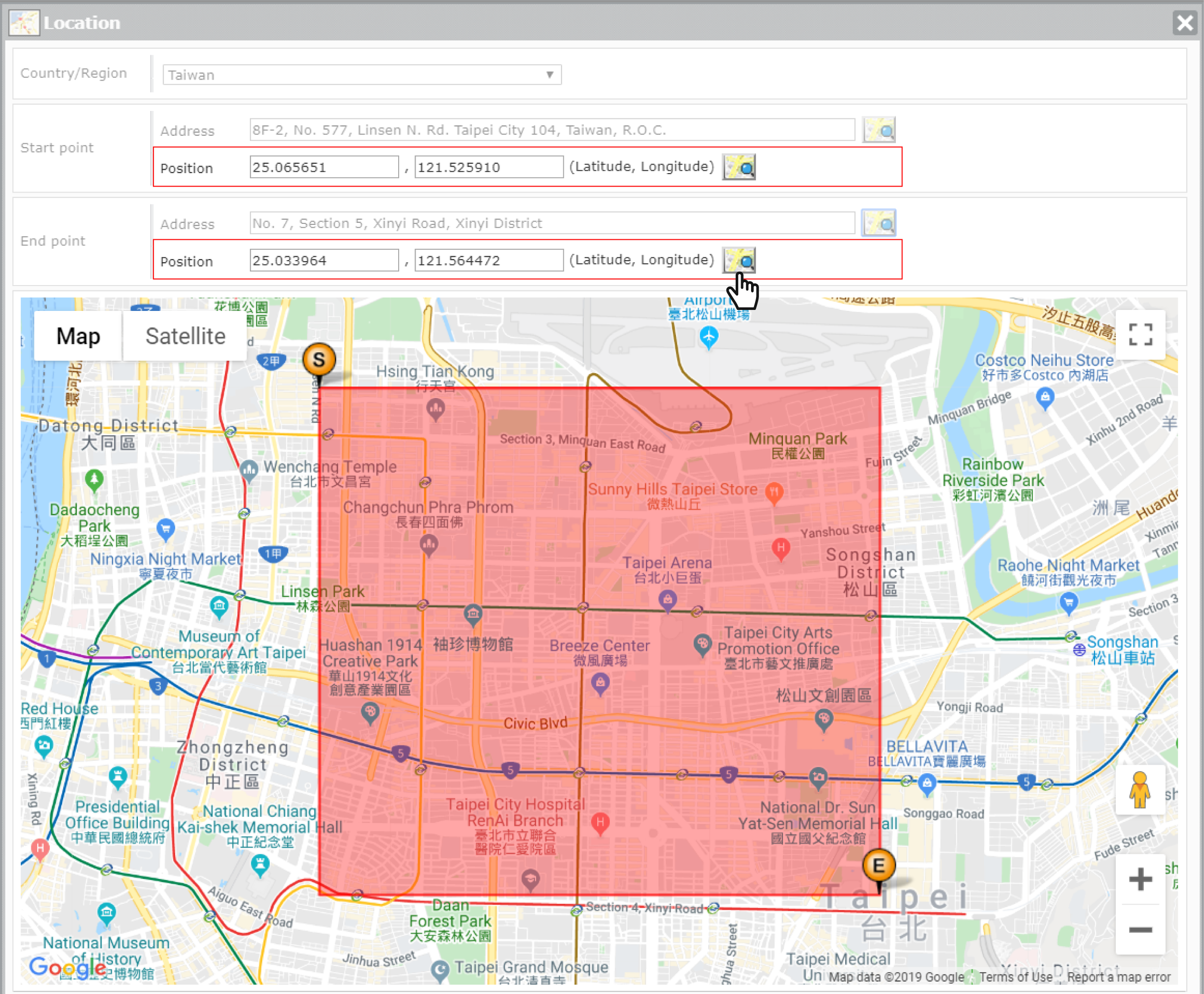Click the BELLAVITA shopping pin
The width and height of the screenshot is (1204, 994).
click(927, 785)
